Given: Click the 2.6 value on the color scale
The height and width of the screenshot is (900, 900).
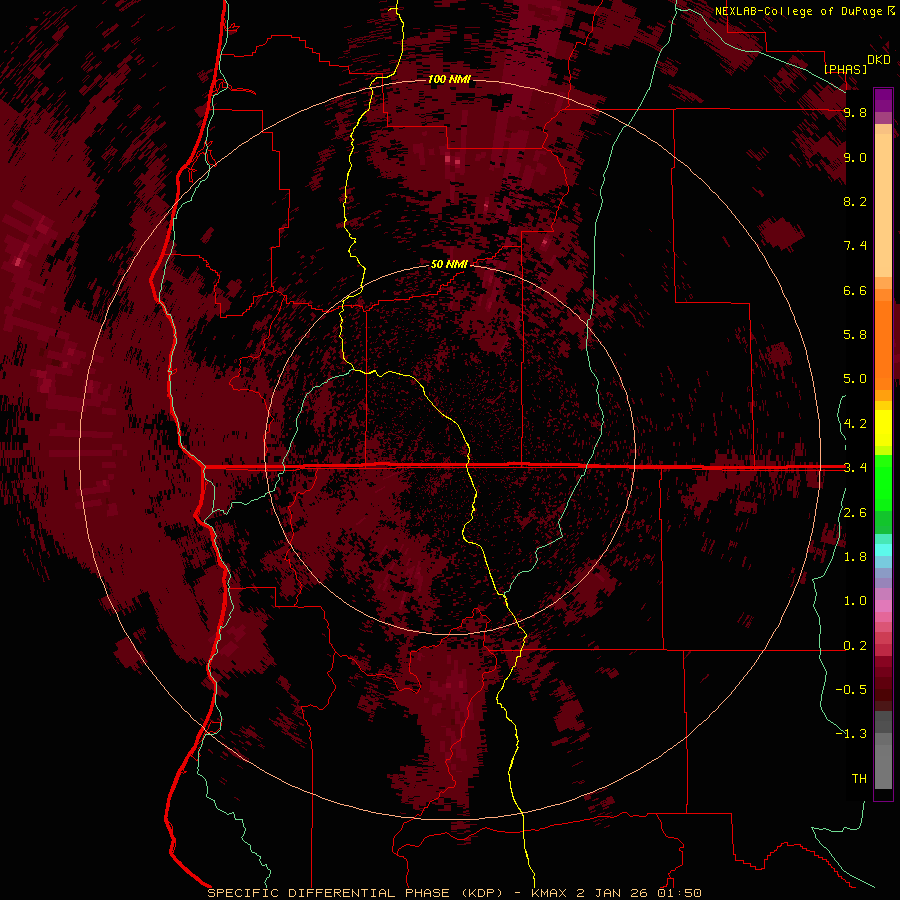Looking at the screenshot, I should [855, 513].
